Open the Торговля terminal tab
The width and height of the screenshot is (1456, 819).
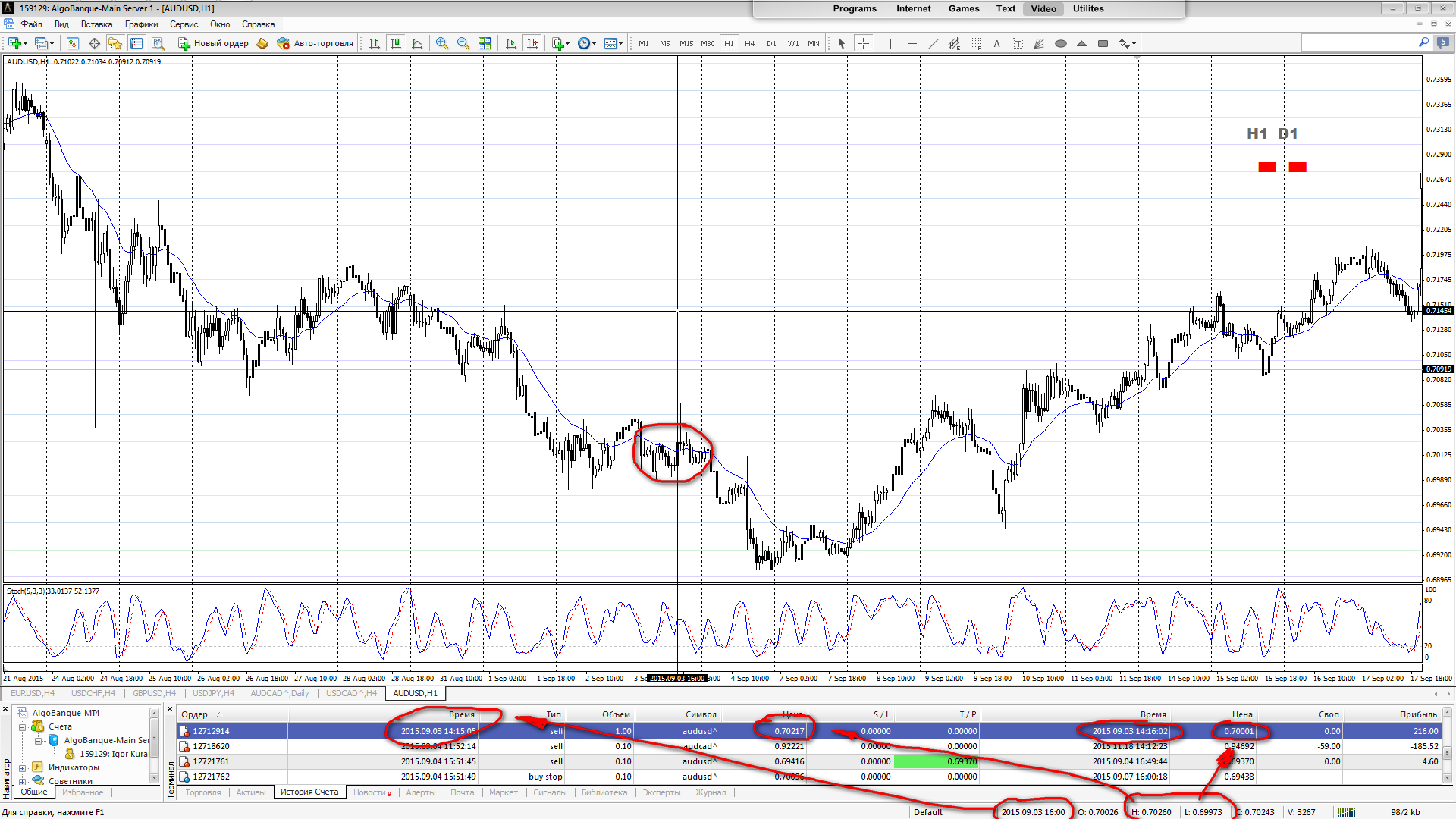(203, 792)
